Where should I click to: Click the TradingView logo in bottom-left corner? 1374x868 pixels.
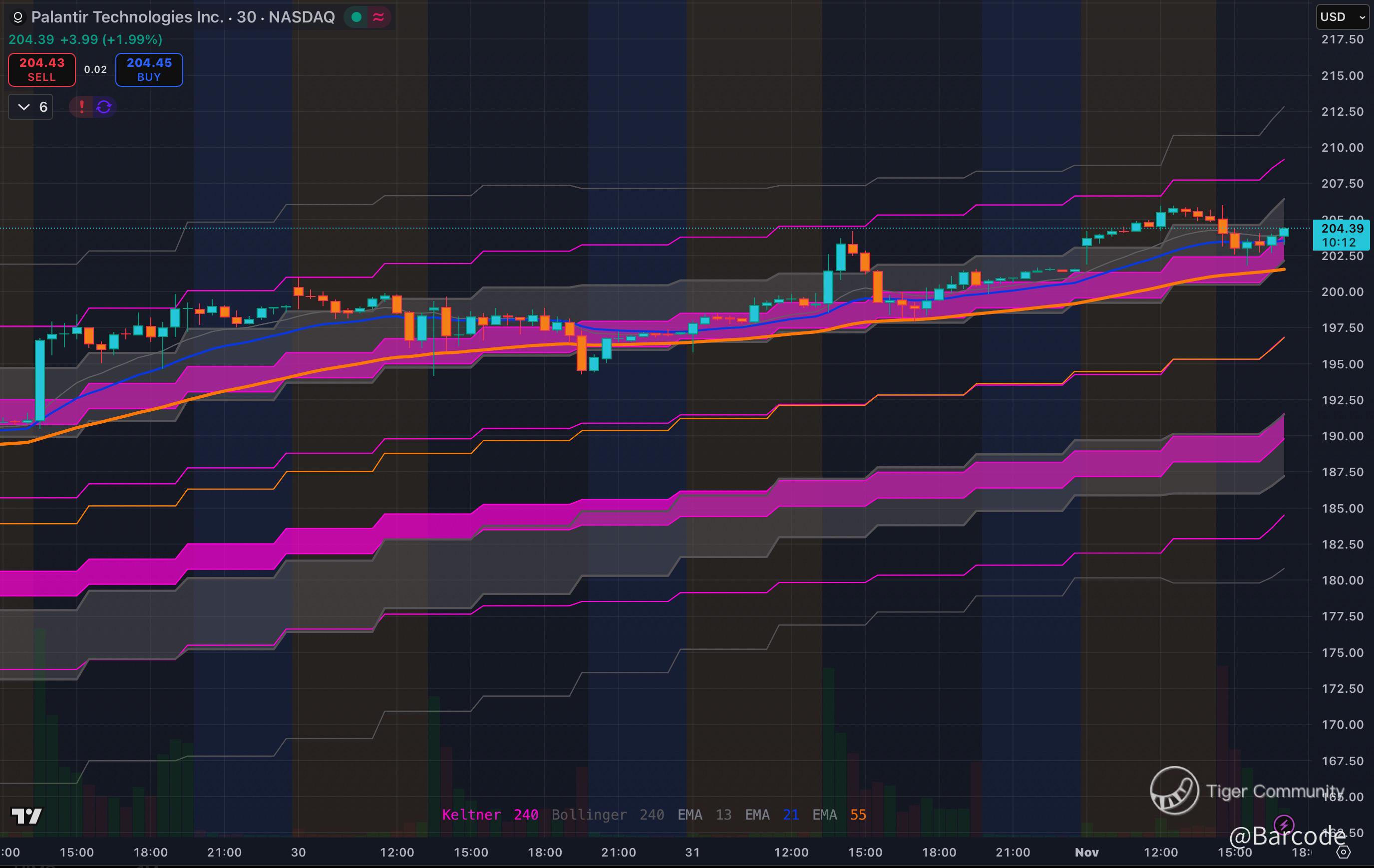click(x=27, y=816)
